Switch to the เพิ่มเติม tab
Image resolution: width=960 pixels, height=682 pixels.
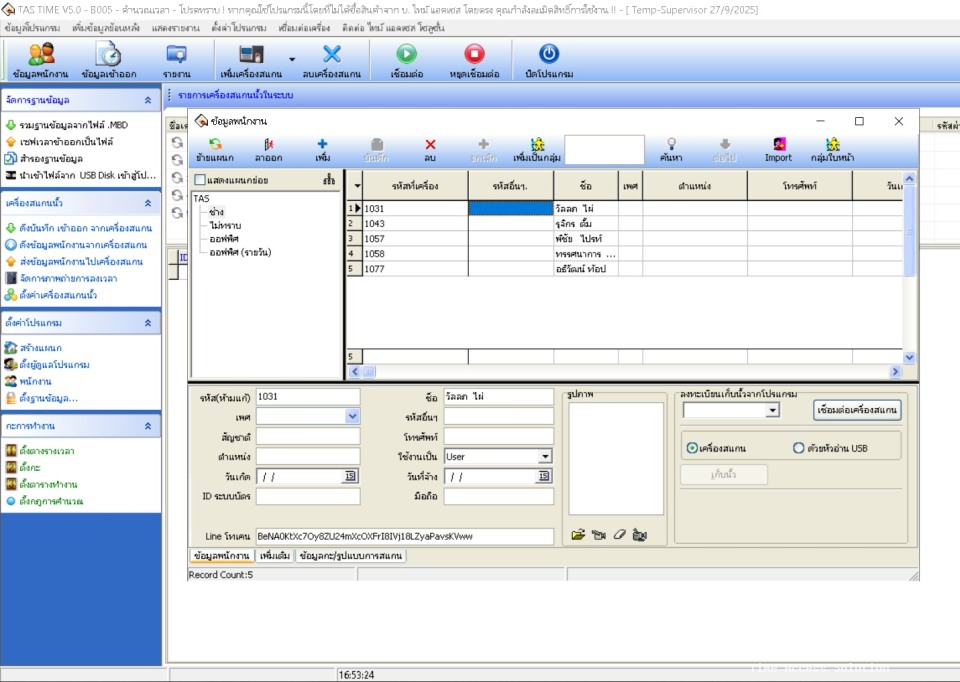[274, 555]
